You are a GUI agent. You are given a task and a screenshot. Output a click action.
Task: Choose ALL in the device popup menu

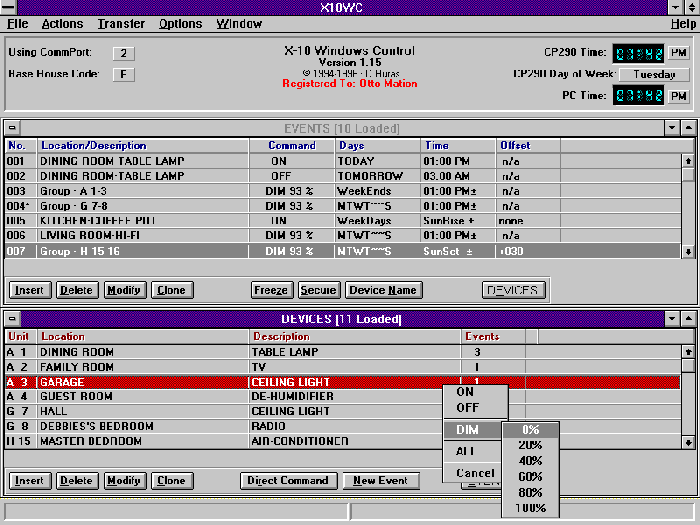[473, 451]
